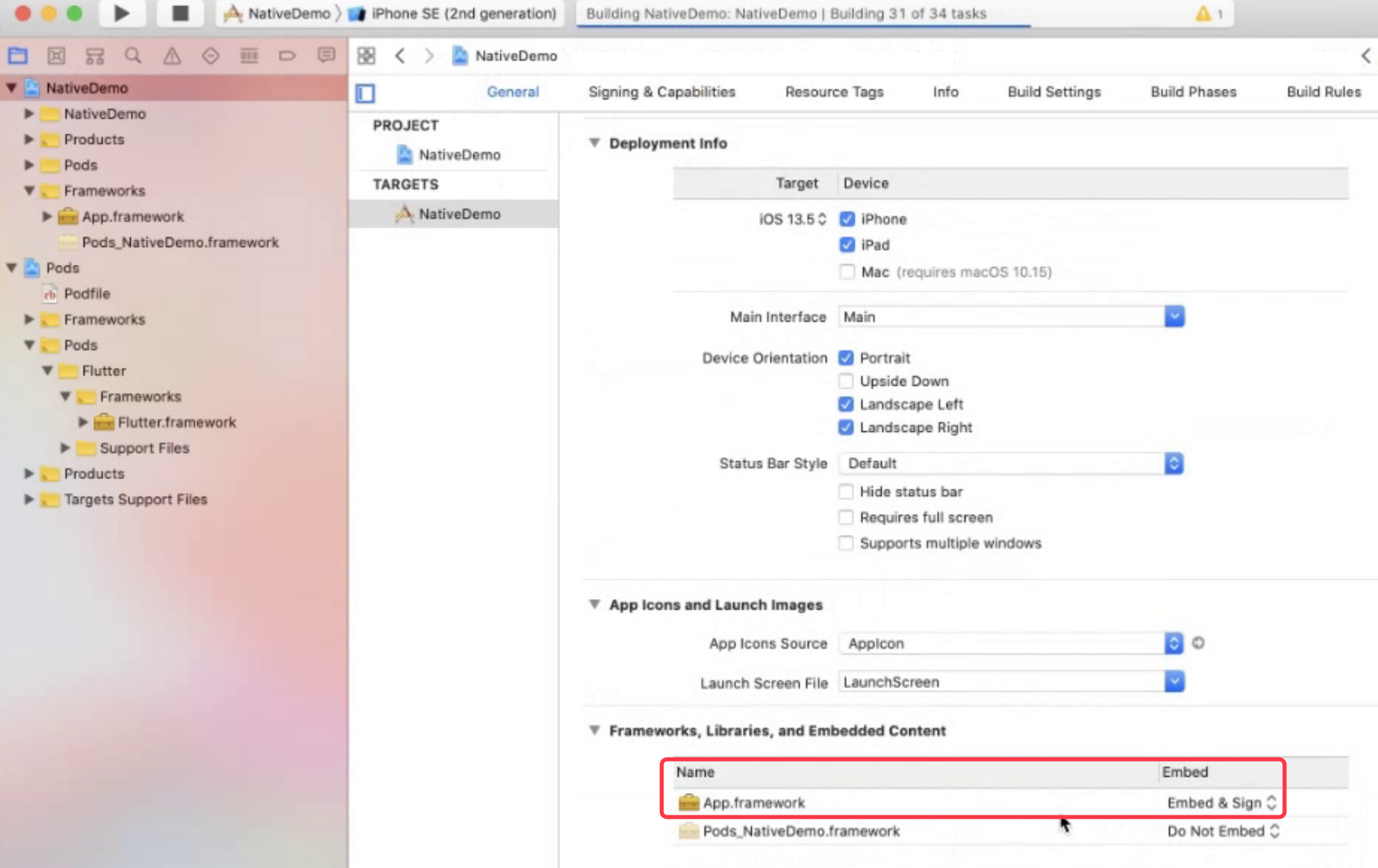The width and height of the screenshot is (1378, 868).
Task: Switch to Build Rules tab
Action: tap(1323, 92)
